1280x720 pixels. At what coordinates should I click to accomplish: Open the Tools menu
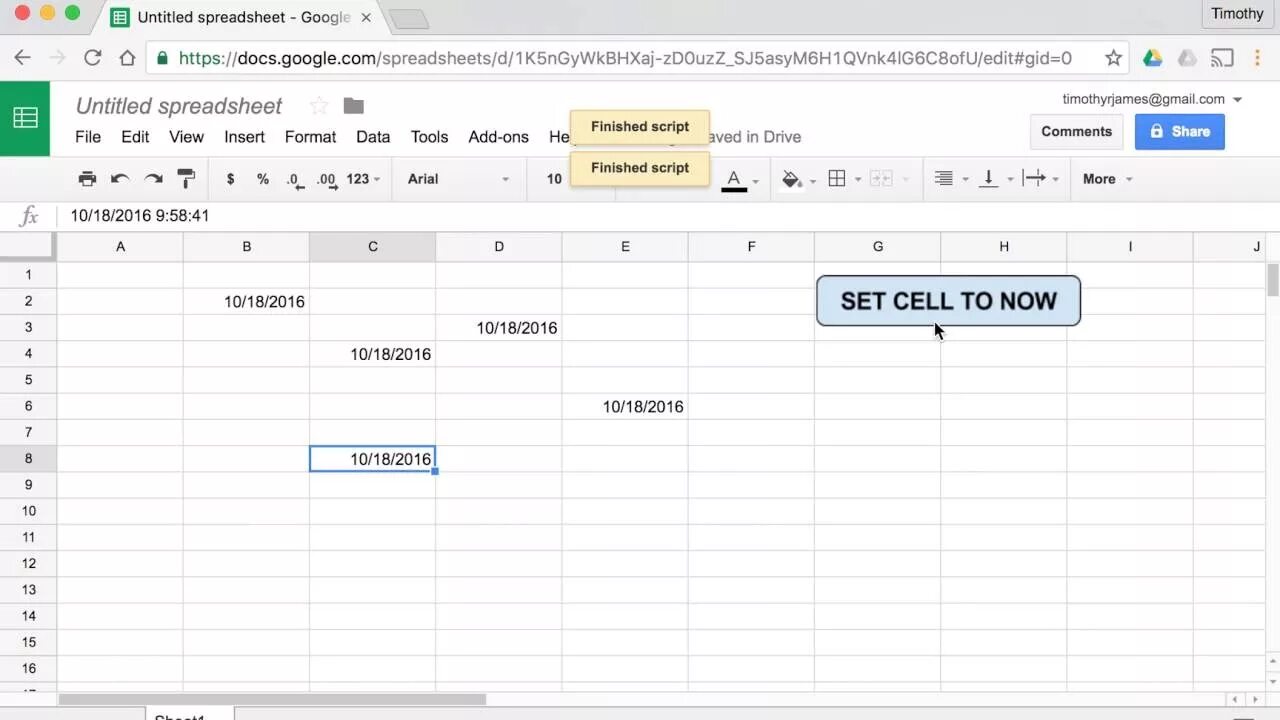point(429,137)
